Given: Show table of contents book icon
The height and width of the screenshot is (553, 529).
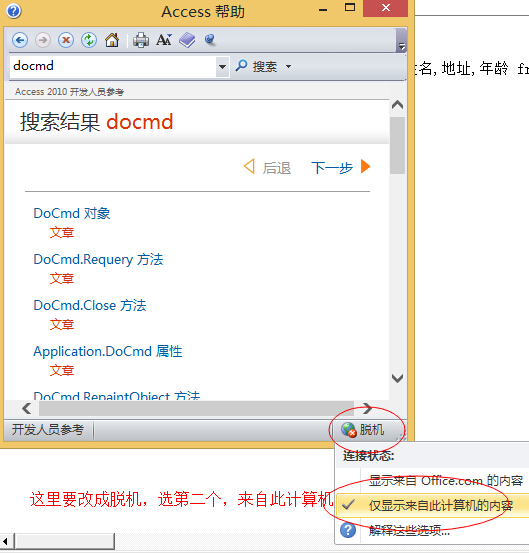Looking at the screenshot, I should coord(187,40).
